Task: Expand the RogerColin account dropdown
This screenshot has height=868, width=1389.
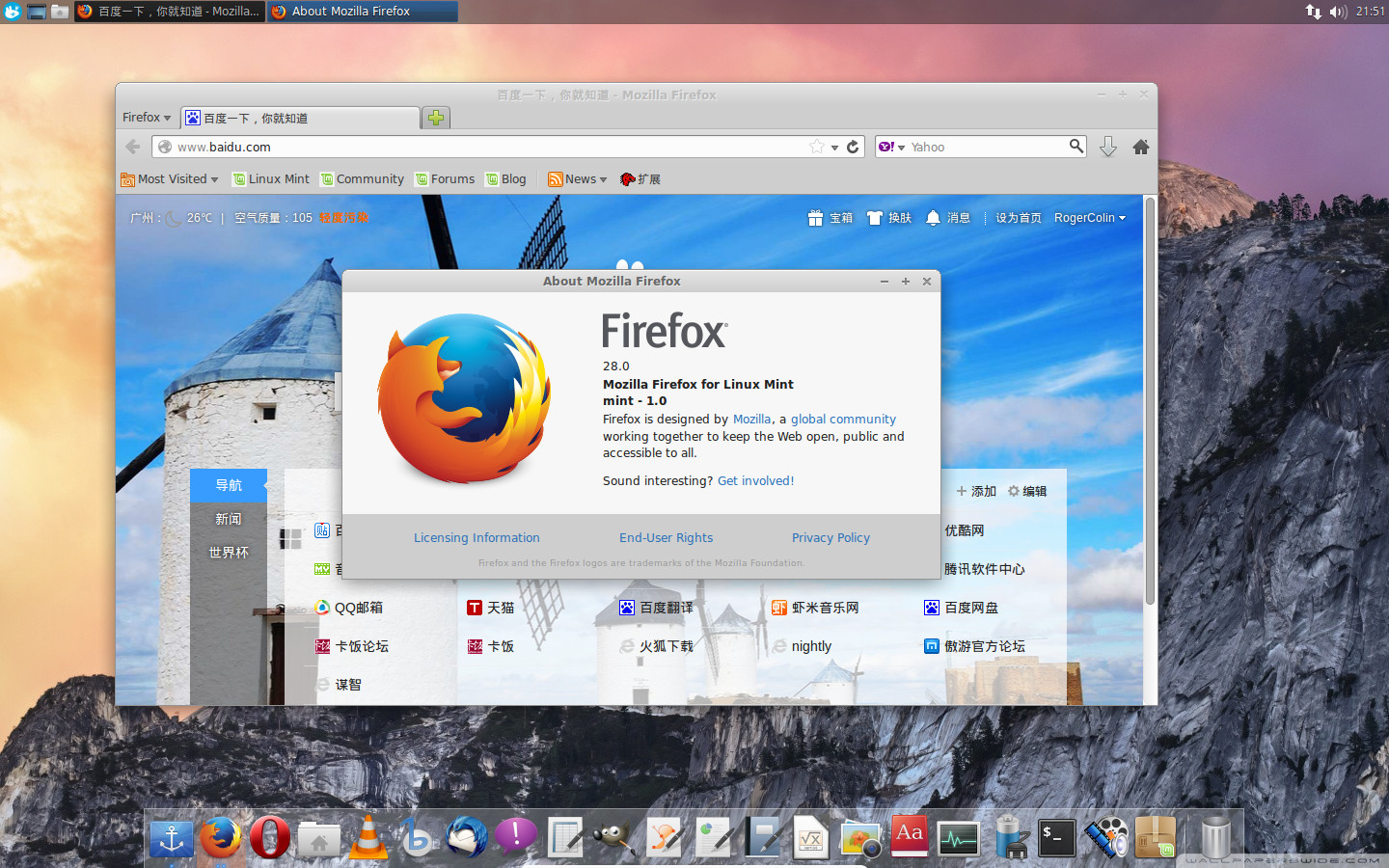Action: click(1090, 218)
